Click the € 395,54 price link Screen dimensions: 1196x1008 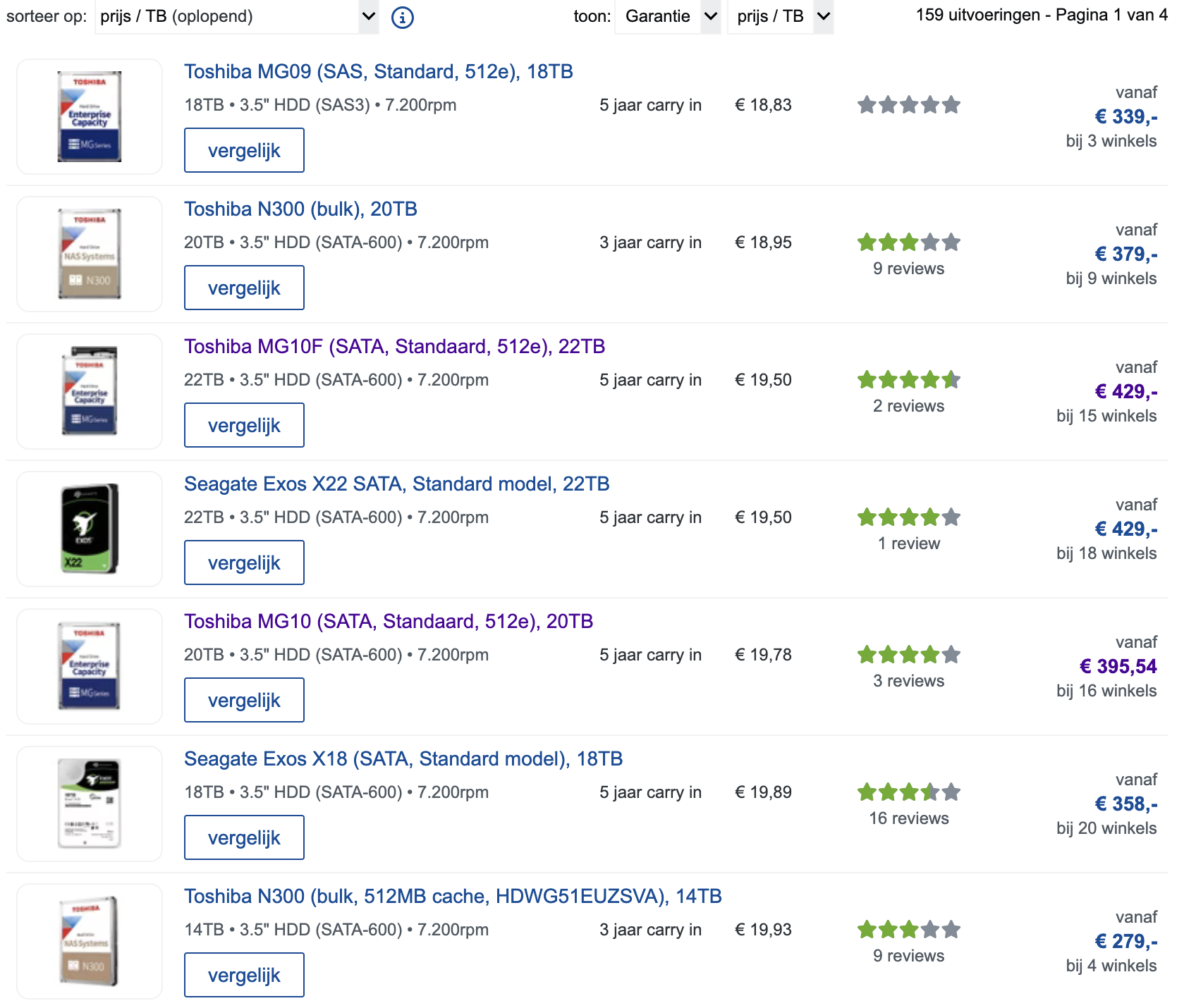pyautogui.click(x=1118, y=666)
